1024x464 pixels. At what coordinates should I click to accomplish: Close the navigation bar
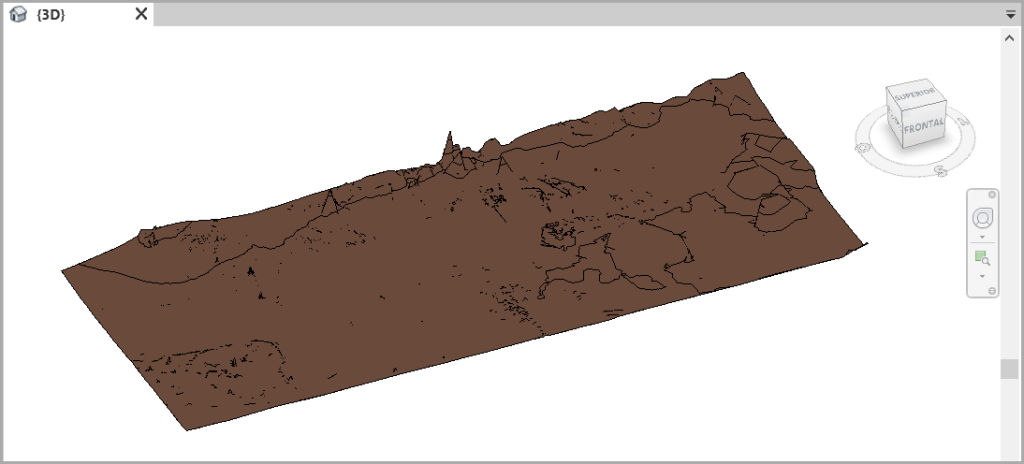(991, 194)
